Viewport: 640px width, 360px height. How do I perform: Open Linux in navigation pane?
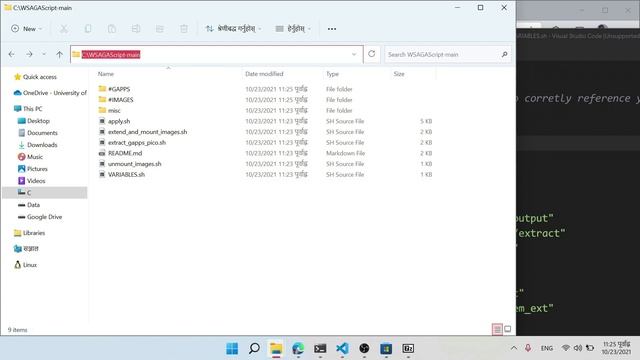[x=25, y=265]
